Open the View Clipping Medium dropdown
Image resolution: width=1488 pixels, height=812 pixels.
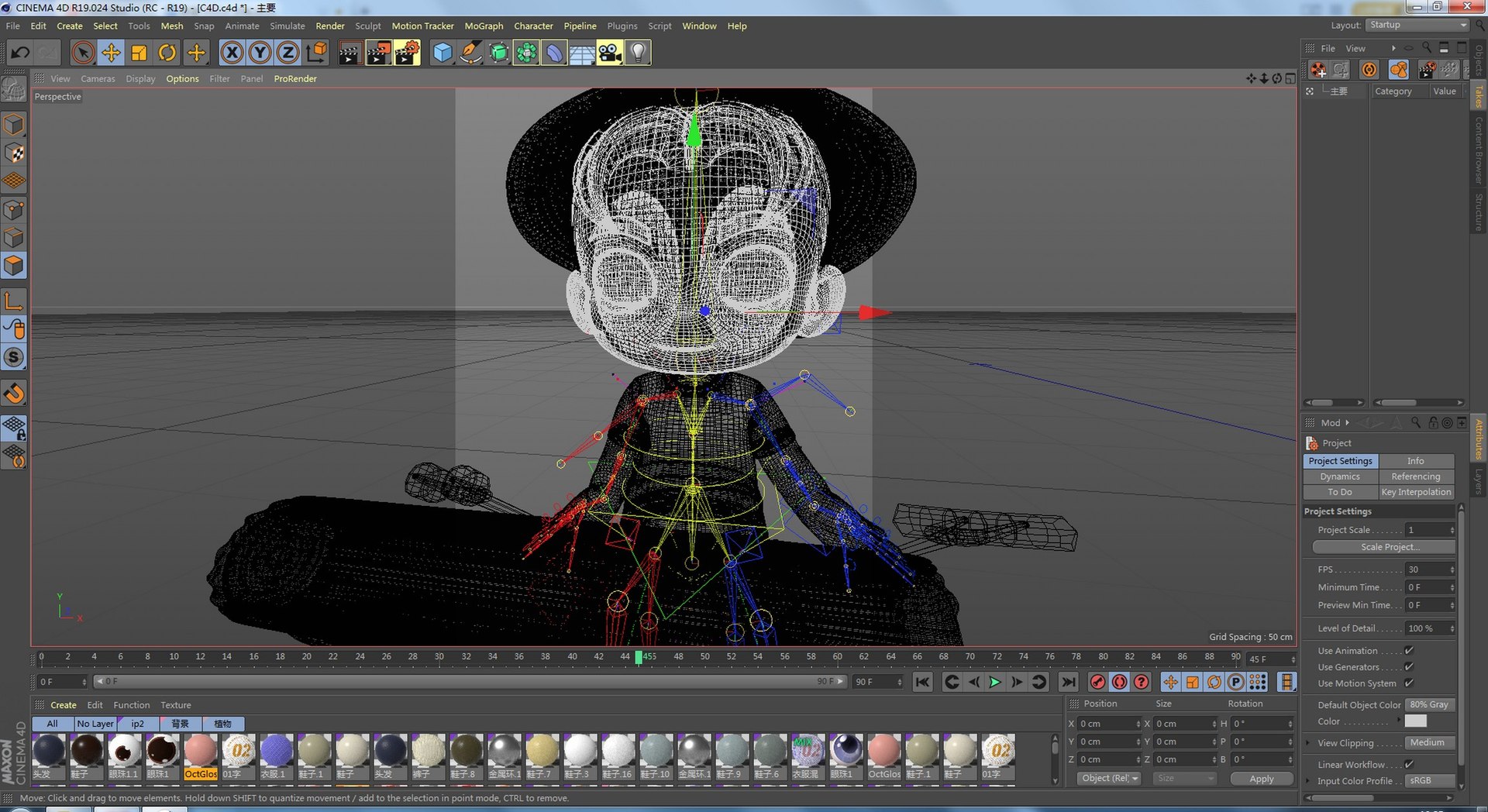coord(1430,743)
